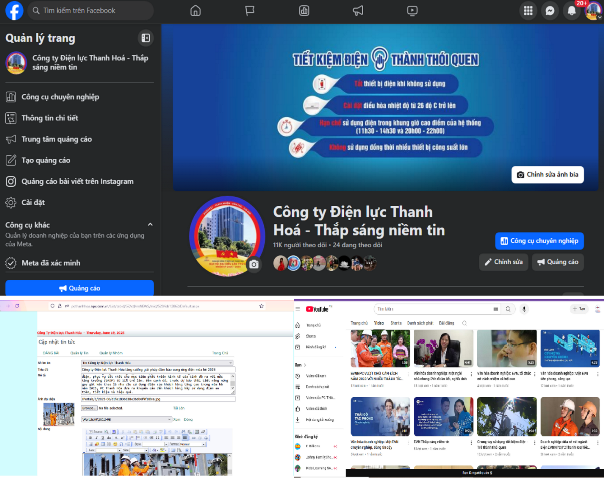Click the address bar in the CMS browser
The height and width of the screenshot is (480, 604).
154,306
